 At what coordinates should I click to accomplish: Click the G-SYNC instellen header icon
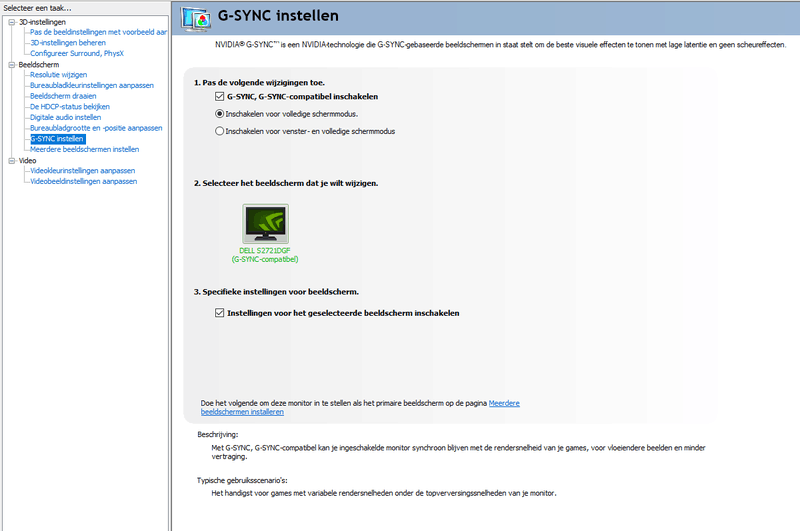coord(196,18)
